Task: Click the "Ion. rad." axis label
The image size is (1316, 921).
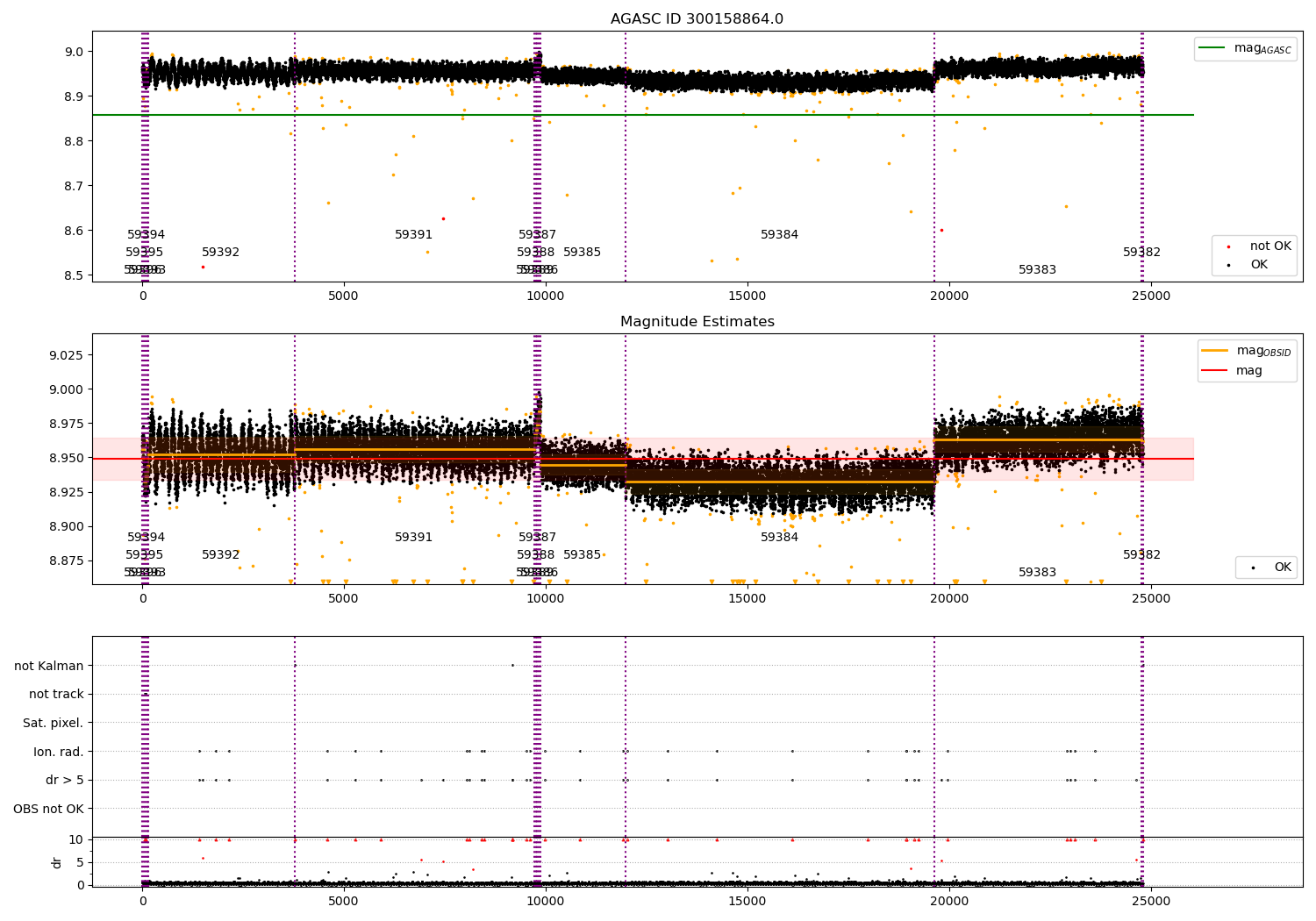Action: [59, 752]
